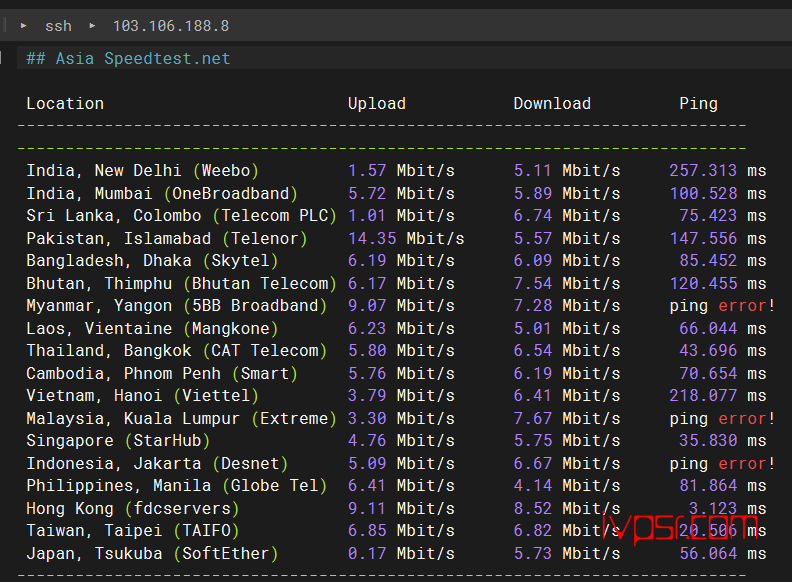Select 'Vietnam, Hanoi (Viettel)' location
792x582 pixels.
coord(142,396)
